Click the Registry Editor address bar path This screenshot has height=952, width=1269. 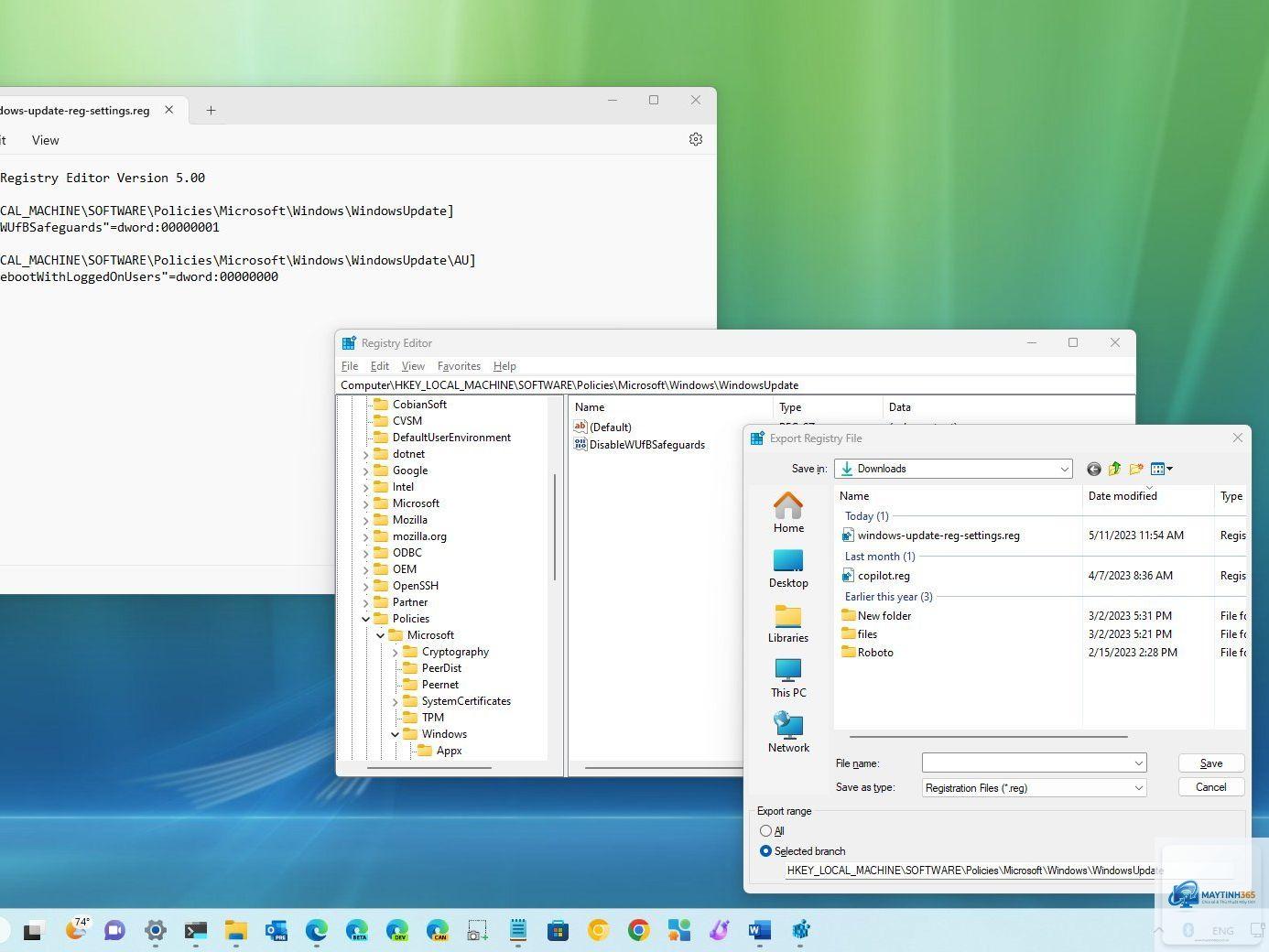(735, 385)
